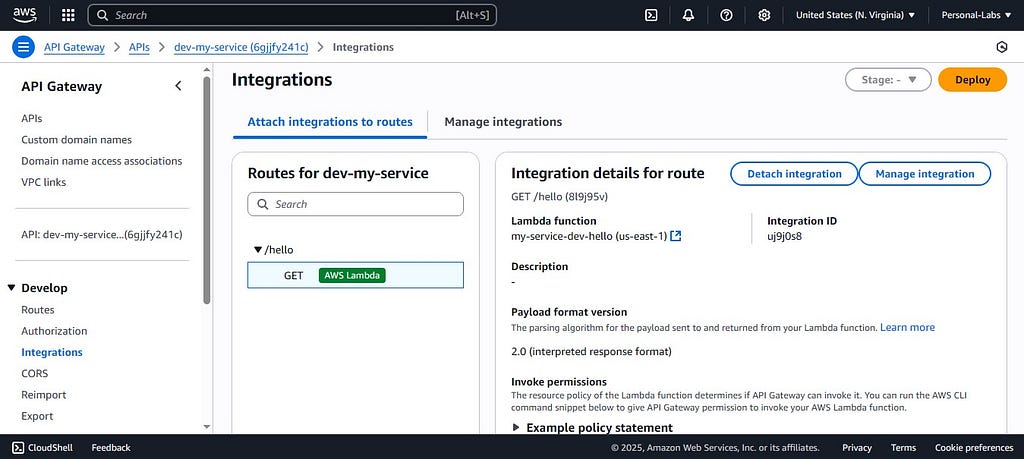Click the GET /hello (8l9j95v) text
This screenshot has height=459, width=1024.
[559, 196]
